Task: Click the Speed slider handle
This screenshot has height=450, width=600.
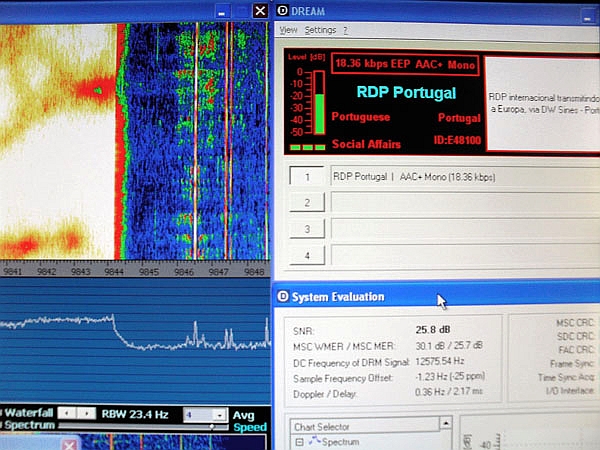Action: click(x=212, y=426)
